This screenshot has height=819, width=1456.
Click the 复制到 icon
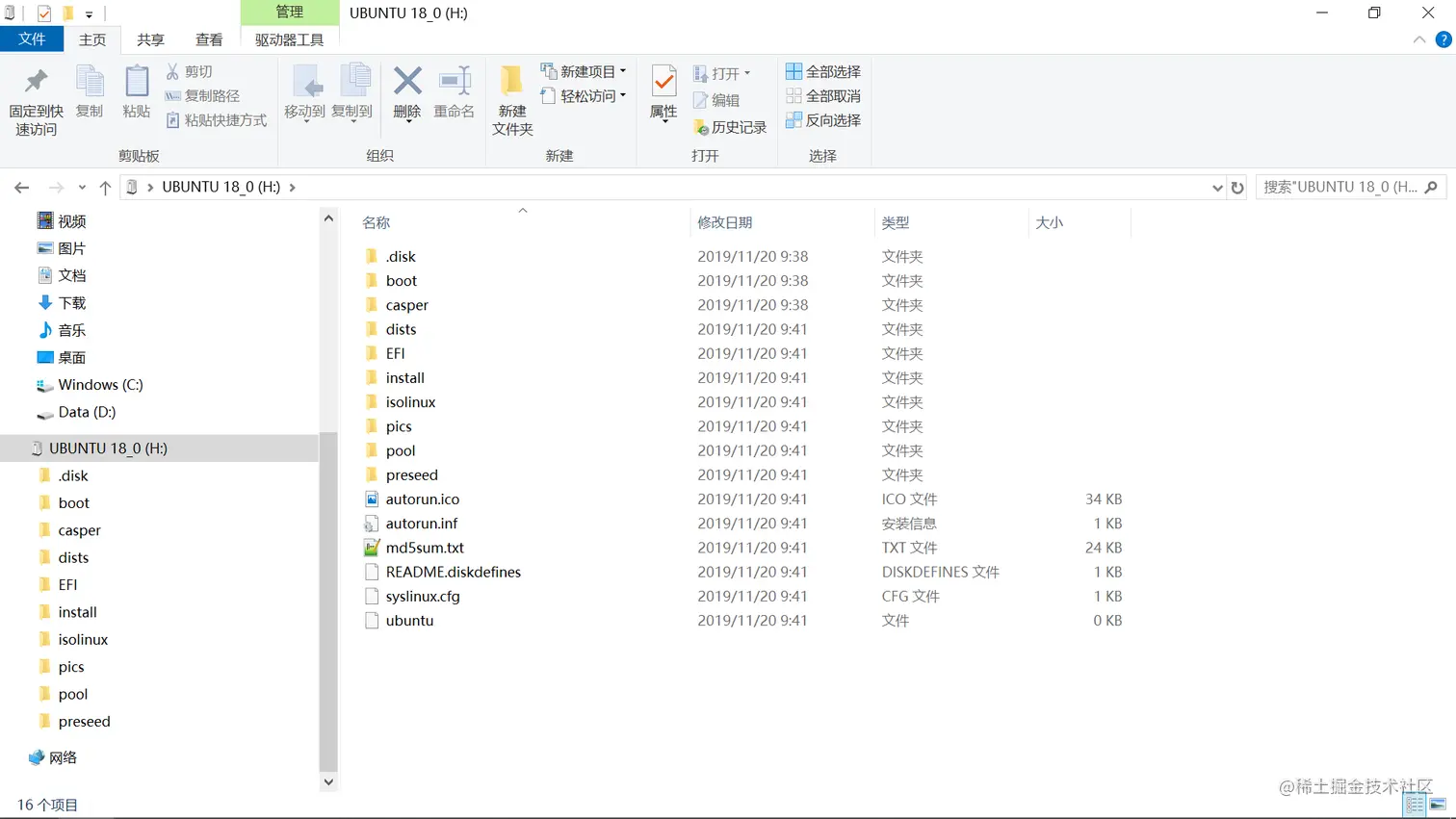point(353,82)
